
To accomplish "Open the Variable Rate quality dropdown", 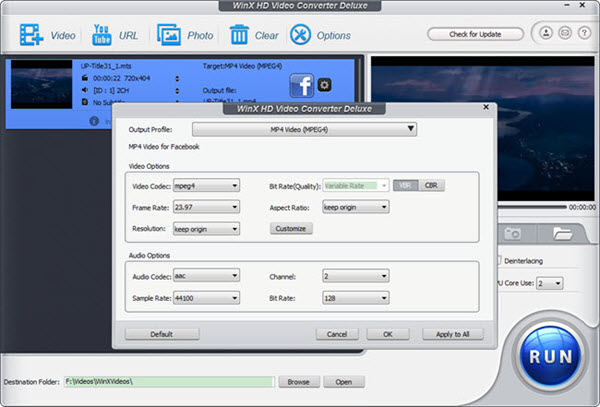I will pos(356,186).
